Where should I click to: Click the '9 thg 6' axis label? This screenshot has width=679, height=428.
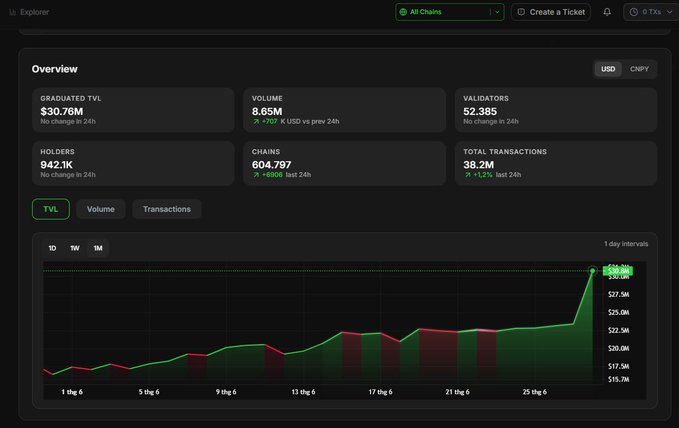pyautogui.click(x=226, y=392)
